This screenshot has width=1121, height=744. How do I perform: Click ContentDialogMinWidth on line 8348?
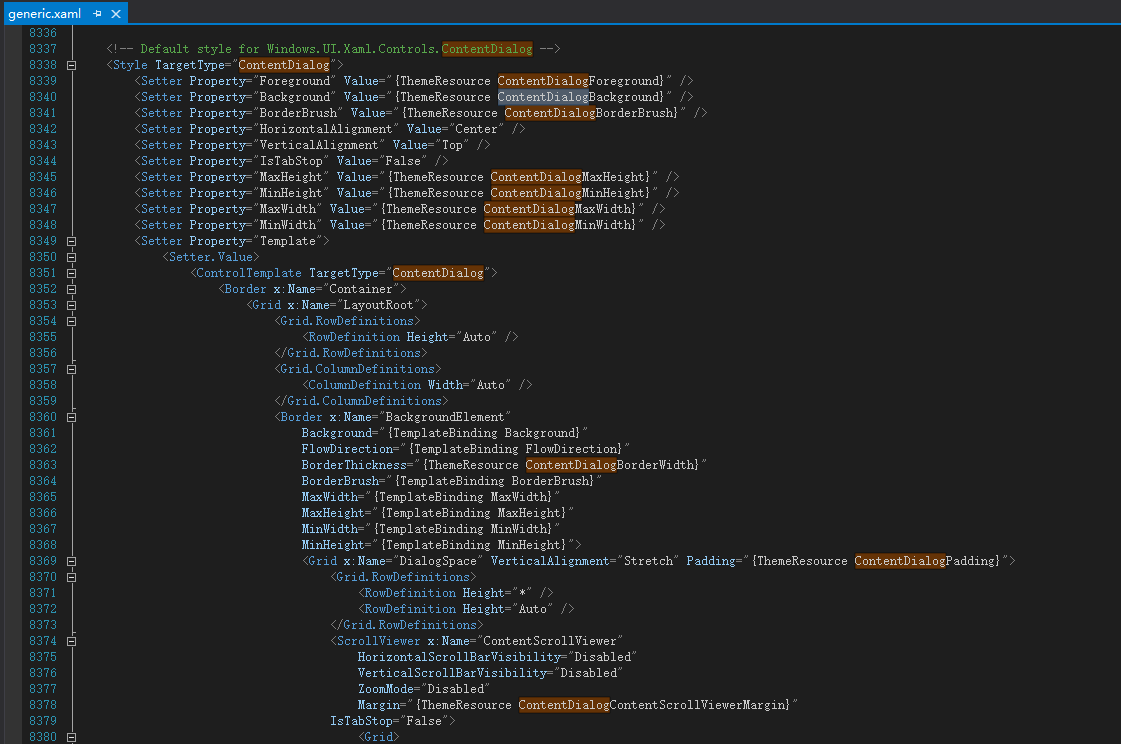coord(560,225)
